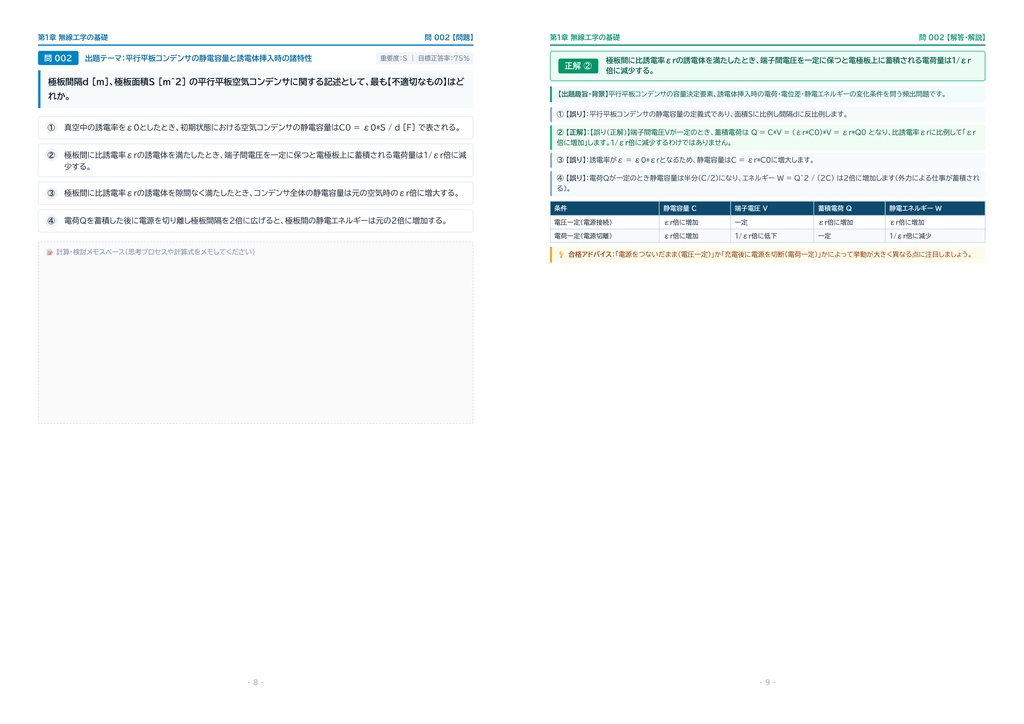Click explanation ②【正解】端子間電圧Vが一定のとき
This screenshot has width=1024, height=724.
tap(767, 137)
